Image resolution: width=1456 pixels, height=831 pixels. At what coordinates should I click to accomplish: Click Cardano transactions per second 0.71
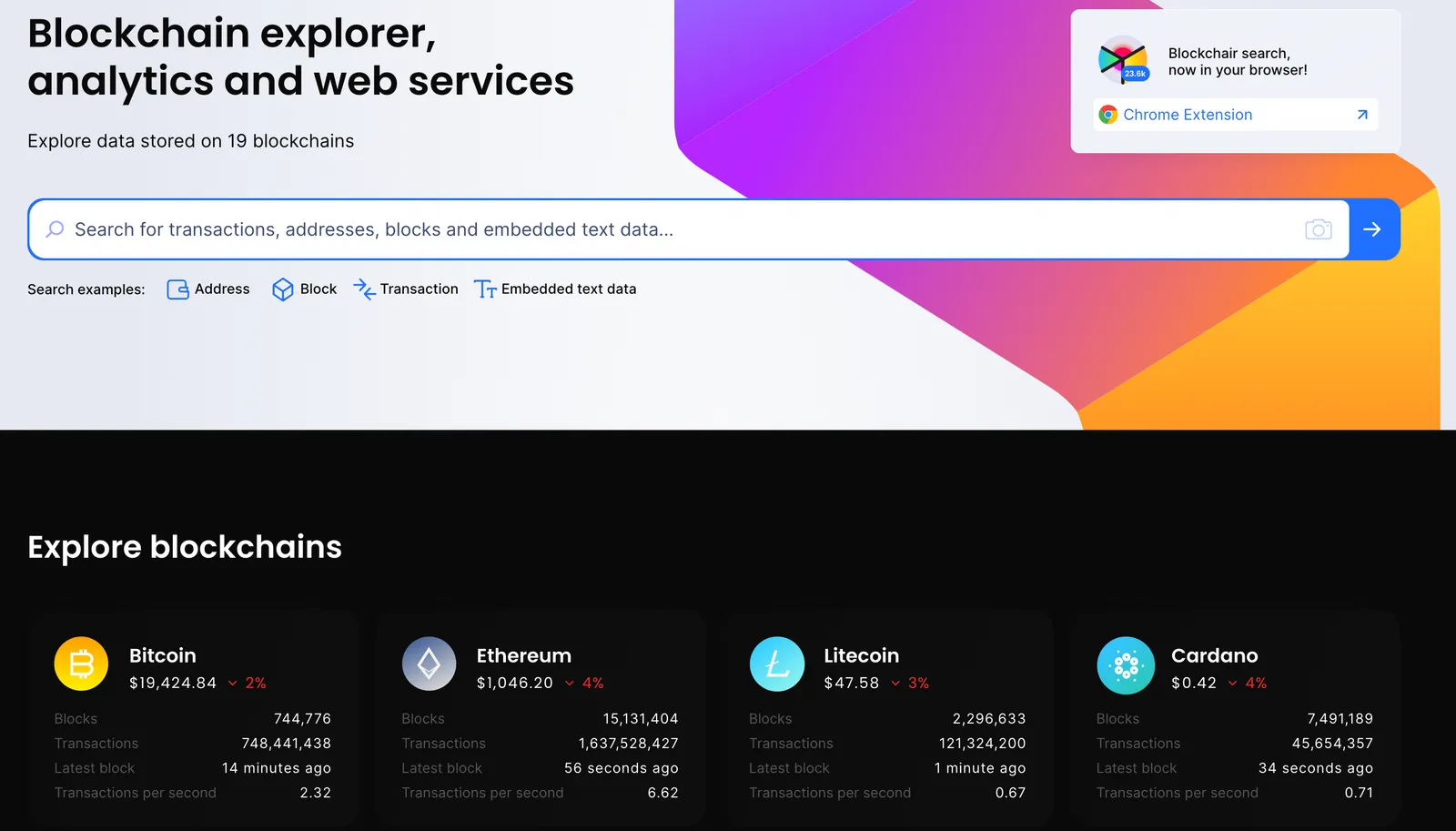coord(1360,793)
